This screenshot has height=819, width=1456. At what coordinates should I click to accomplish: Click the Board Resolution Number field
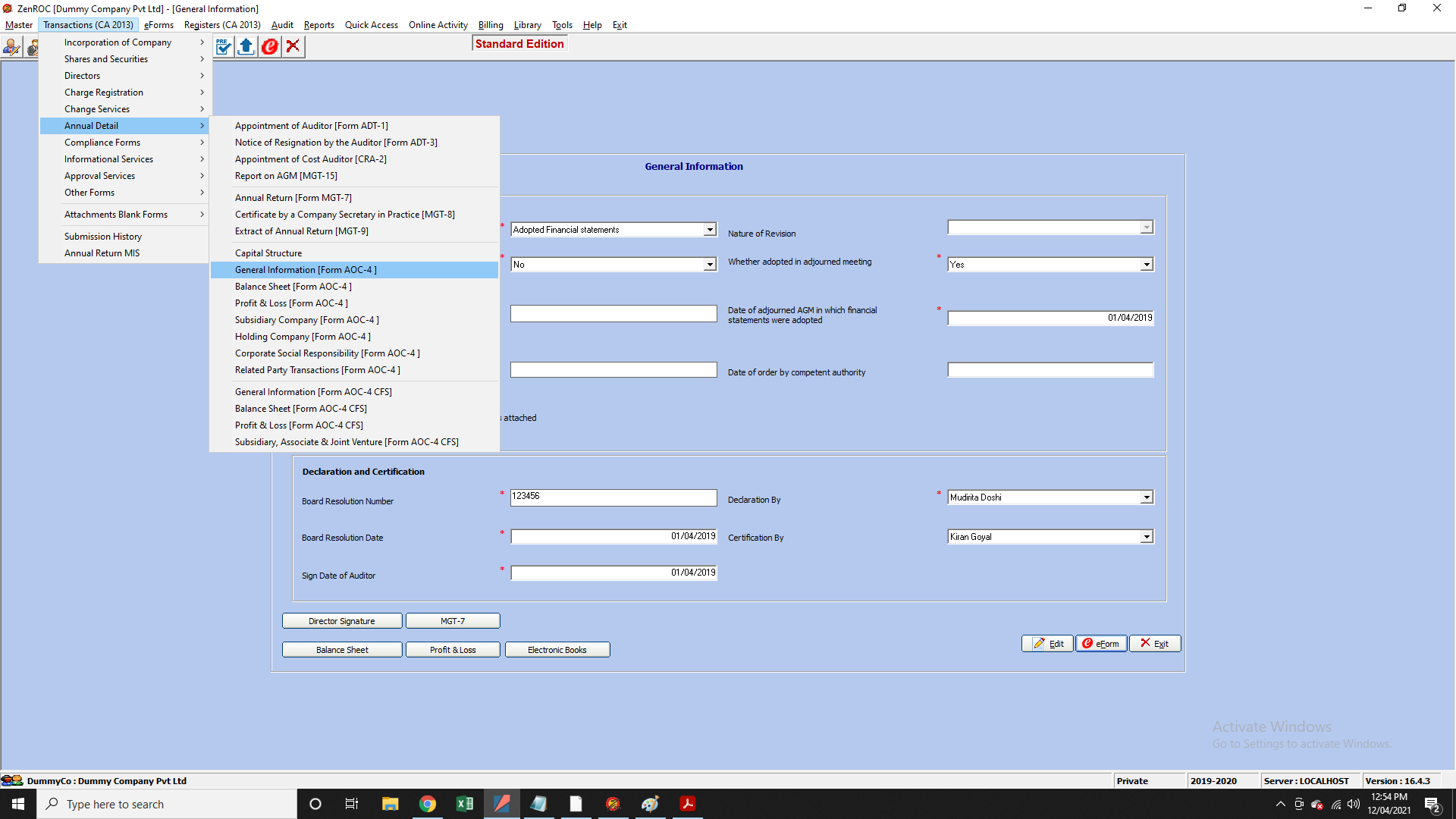coord(613,497)
